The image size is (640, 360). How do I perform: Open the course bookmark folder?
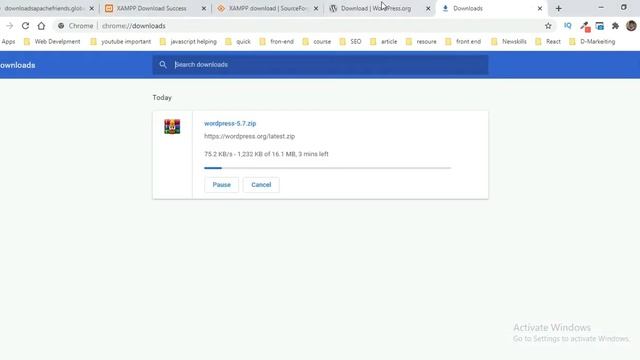tap(317, 42)
